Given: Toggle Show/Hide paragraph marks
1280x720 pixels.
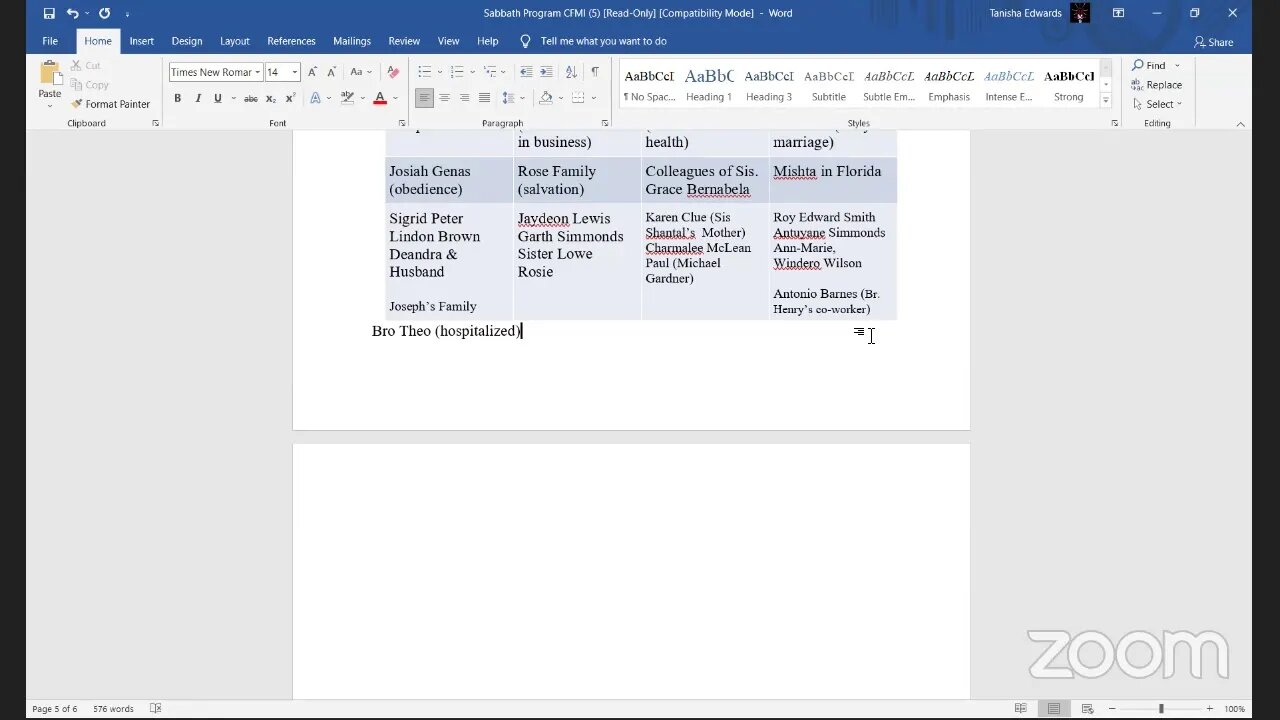Looking at the screenshot, I should (595, 72).
